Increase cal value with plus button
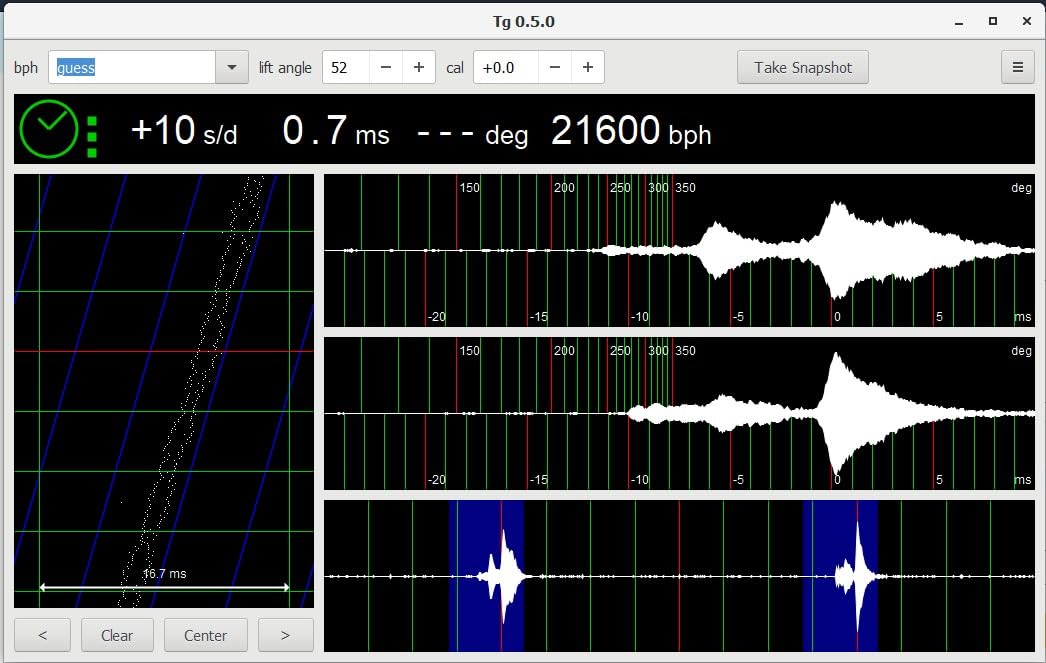Viewport: 1046px width, 663px height. tap(587, 67)
